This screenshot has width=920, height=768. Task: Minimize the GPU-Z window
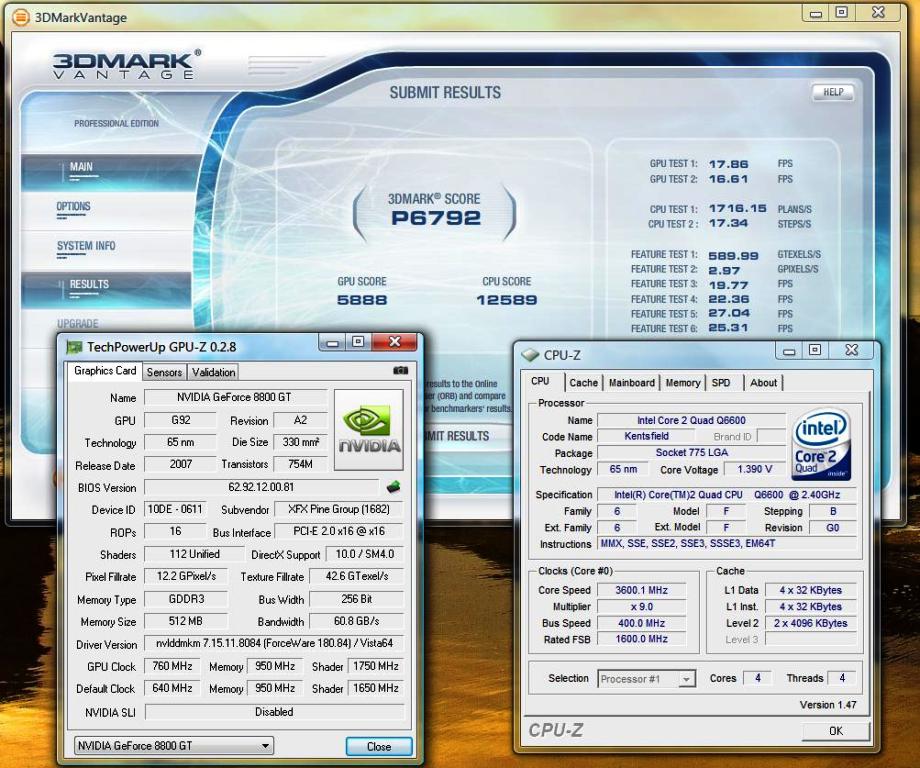(x=333, y=342)
